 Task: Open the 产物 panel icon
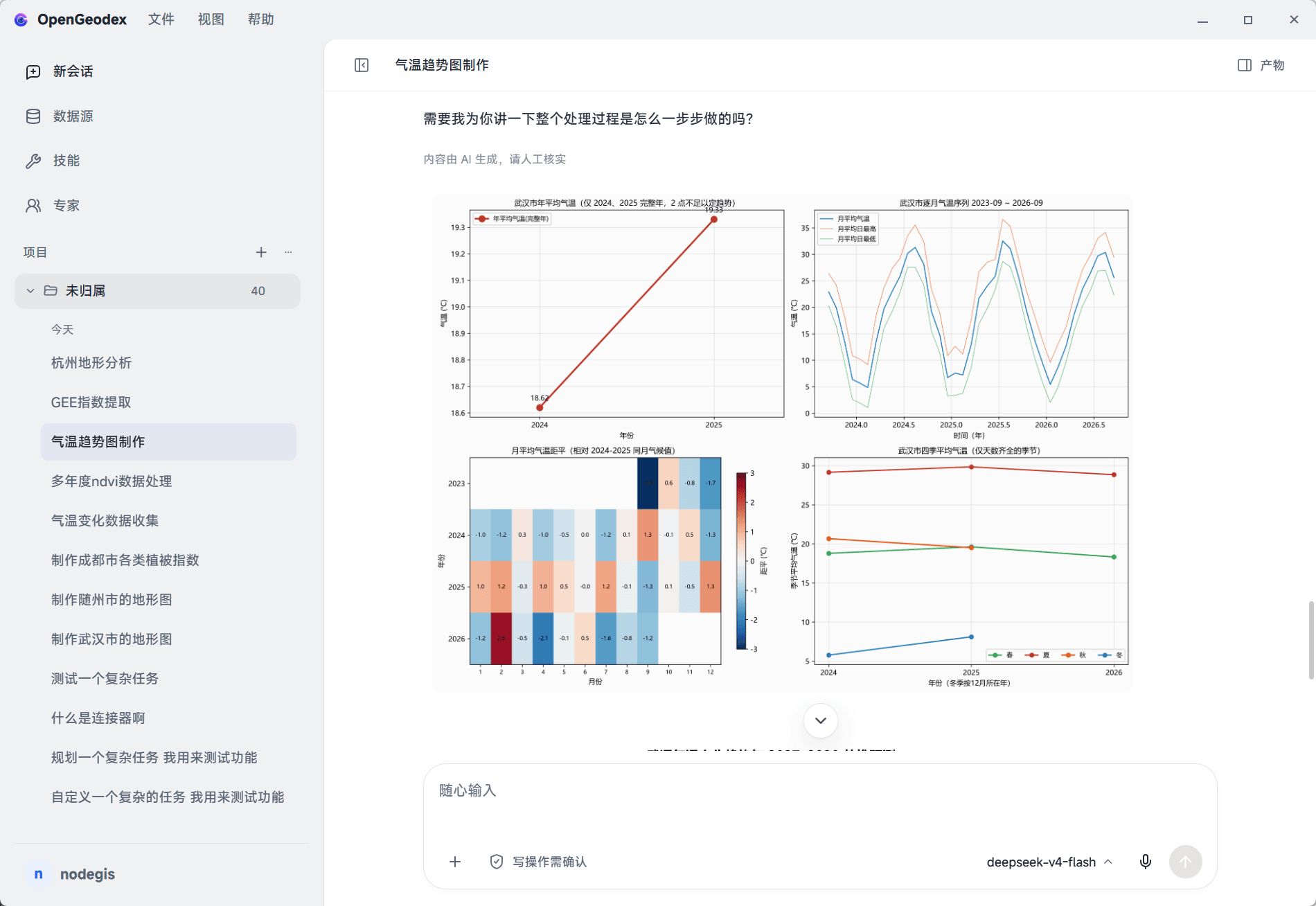(1245, 65)
